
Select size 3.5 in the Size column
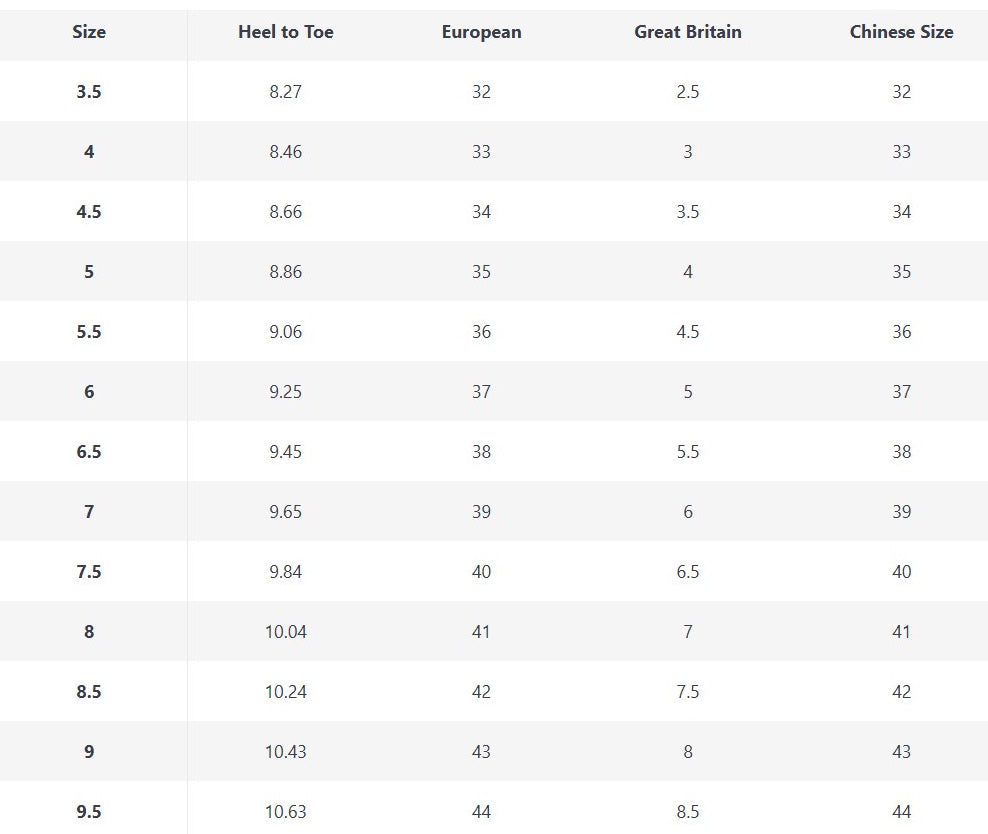[89, 92]
